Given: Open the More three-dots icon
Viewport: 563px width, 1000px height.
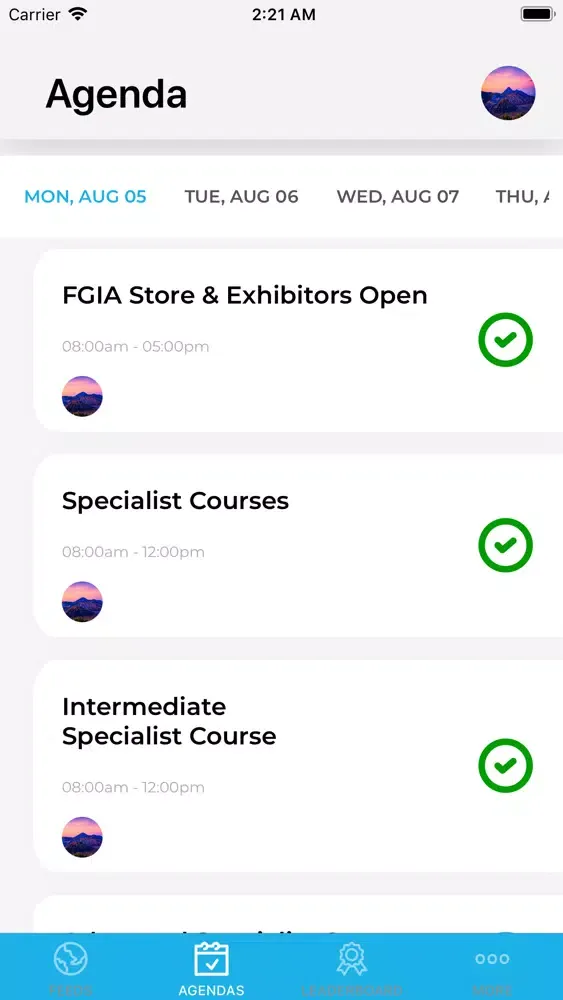Looking at the screenshot, I should 492,959.
